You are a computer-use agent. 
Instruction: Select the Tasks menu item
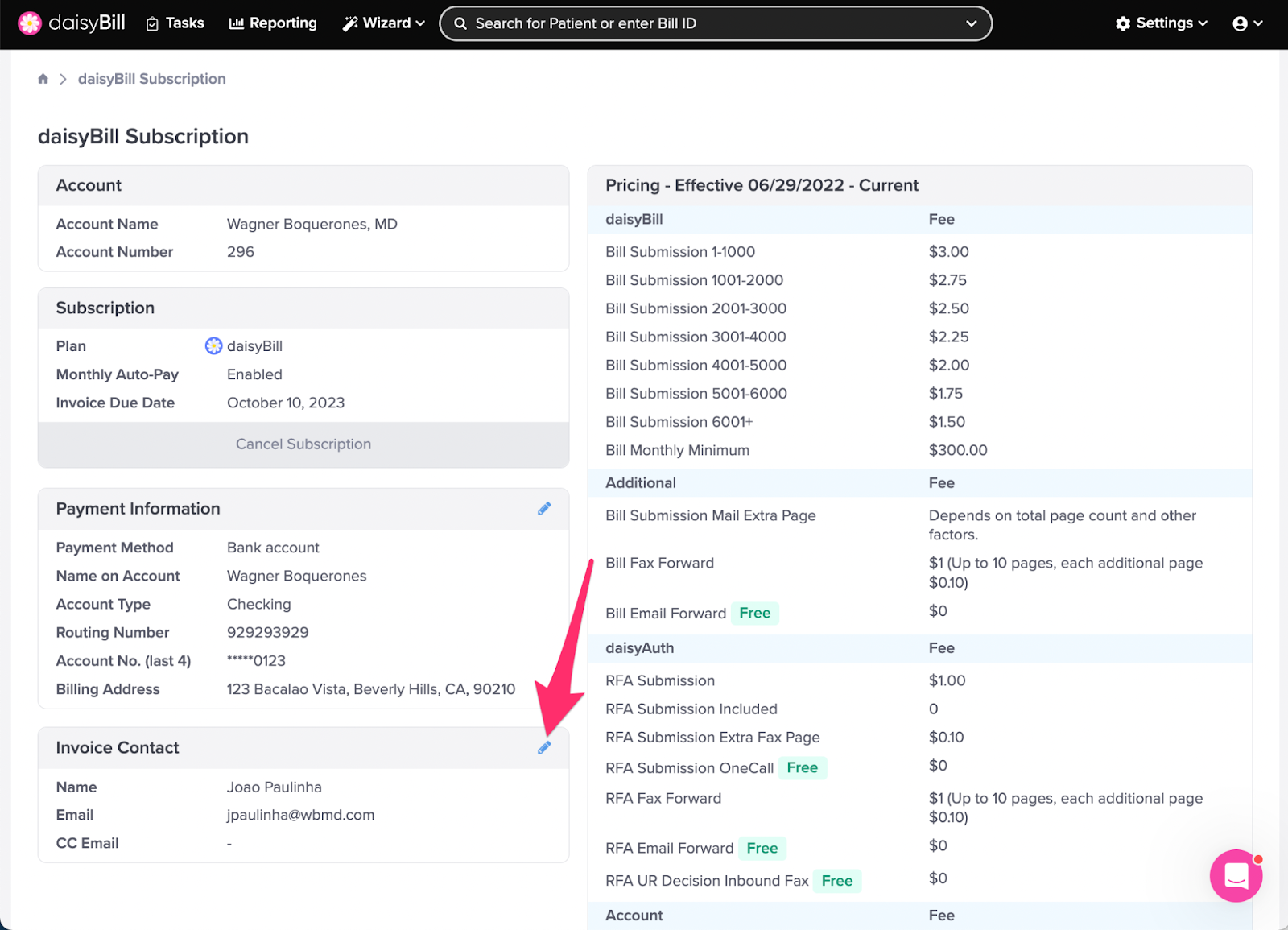183,23
